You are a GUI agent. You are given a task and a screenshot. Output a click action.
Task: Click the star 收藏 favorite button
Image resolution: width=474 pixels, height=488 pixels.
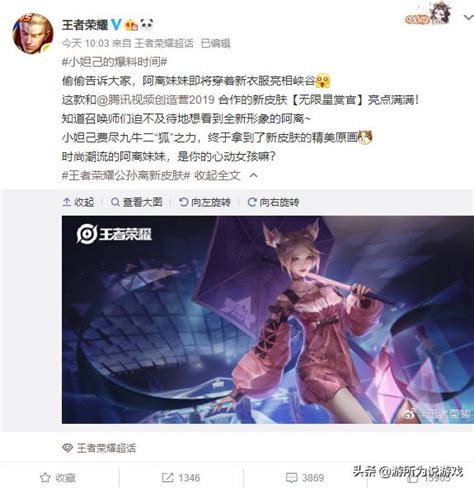tap(58, 478)
